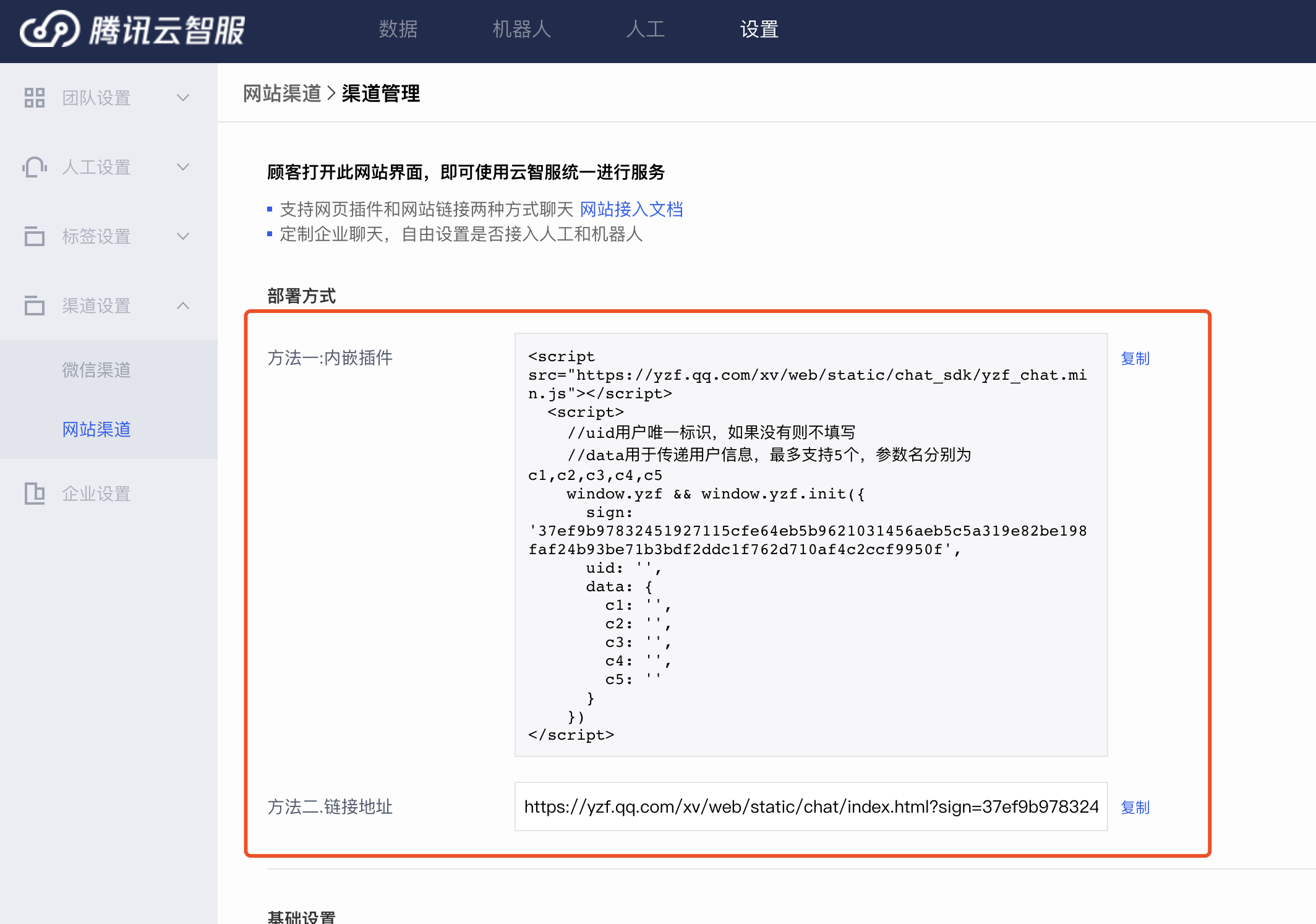
Task: Click the 渠道设置 folder icon
Action: [35, 306]
